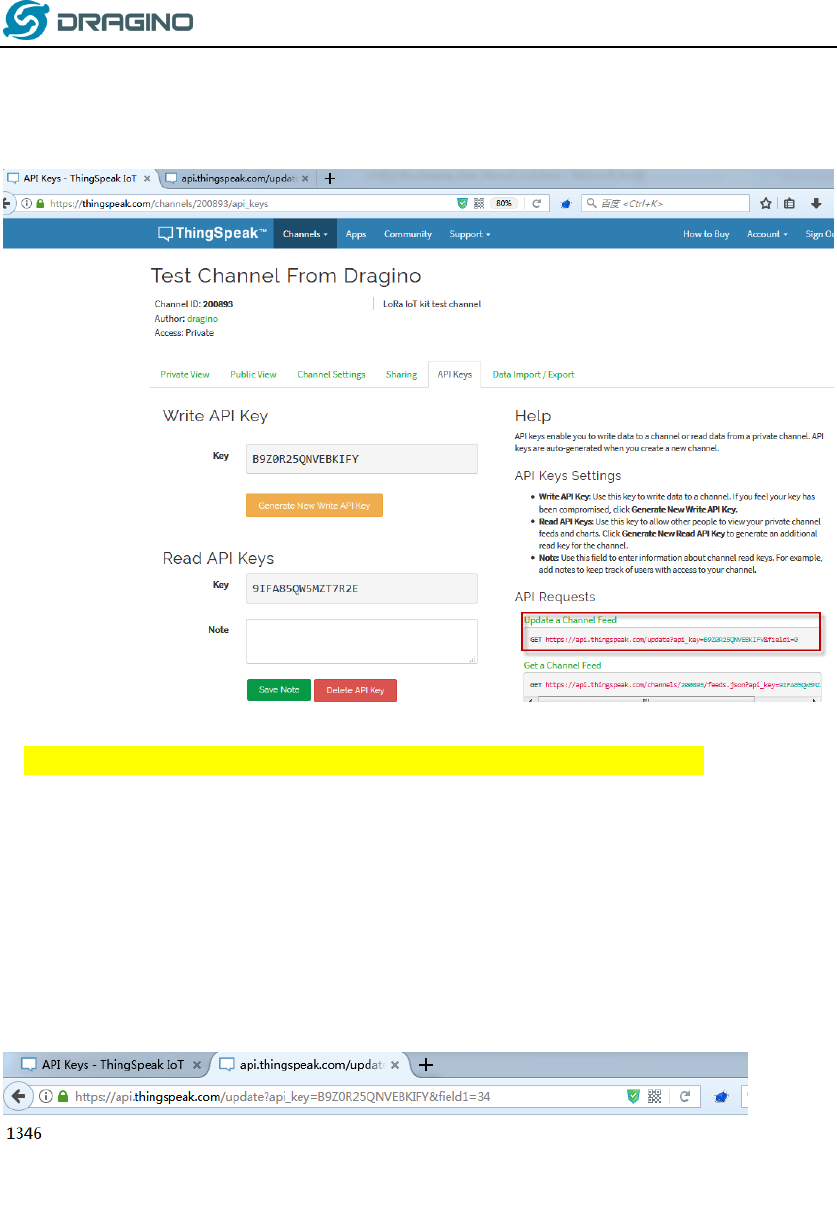The width and height of the screenshot is (837, 1221).
Task: Select the API Keys page tab
Action: click(x=455, y=375)
